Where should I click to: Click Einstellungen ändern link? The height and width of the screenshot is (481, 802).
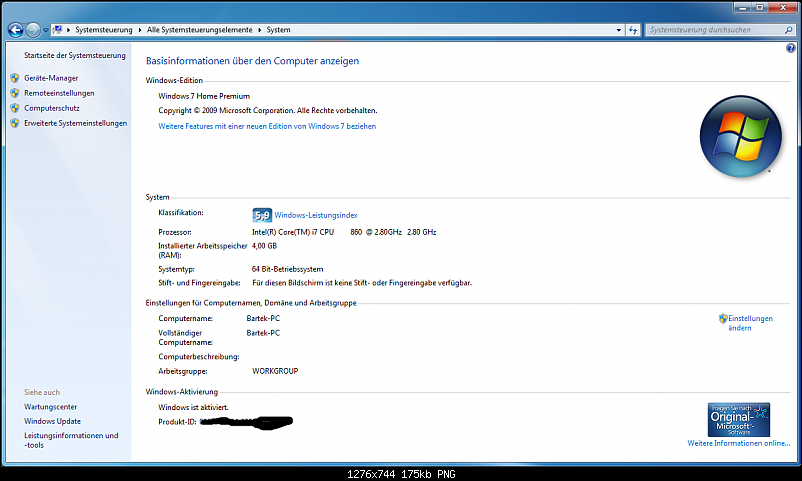click(x=750, y=323)
